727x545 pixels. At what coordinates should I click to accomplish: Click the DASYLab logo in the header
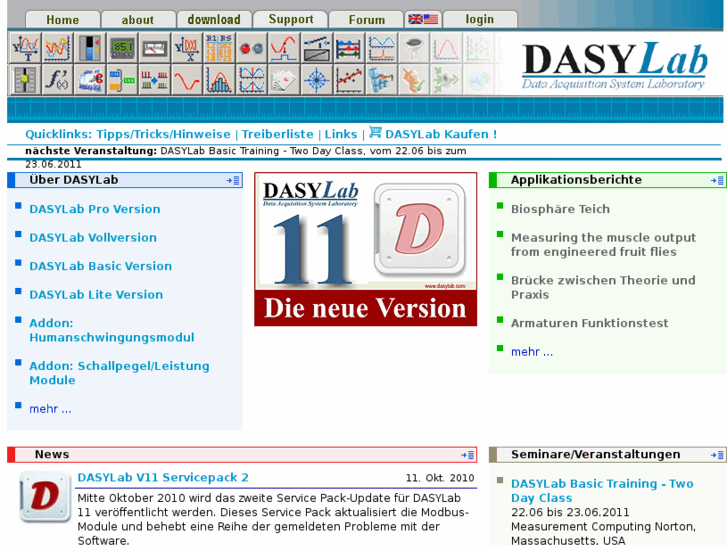click(x=614, y=65)
